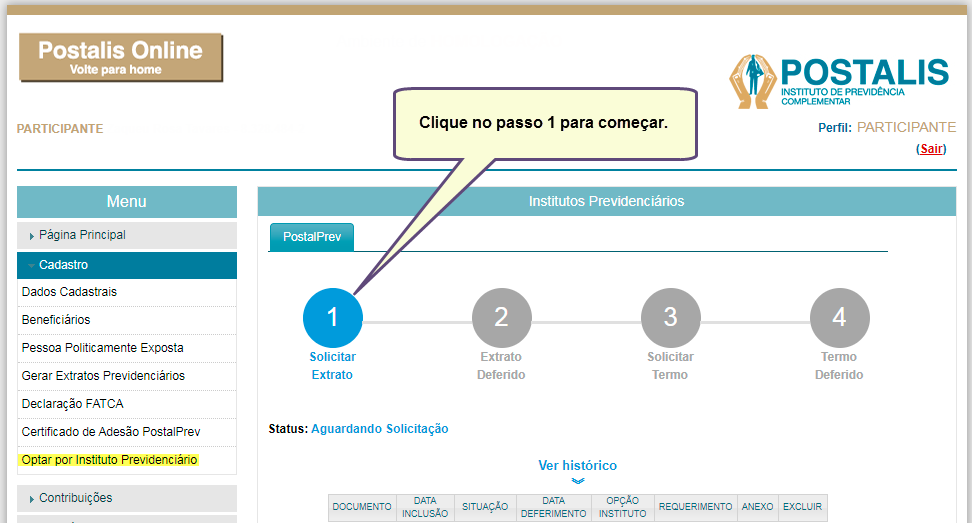This screenshot has height=523, width=972.
Task: Click the Termo Deferido step label
Action: click(839, 366)
